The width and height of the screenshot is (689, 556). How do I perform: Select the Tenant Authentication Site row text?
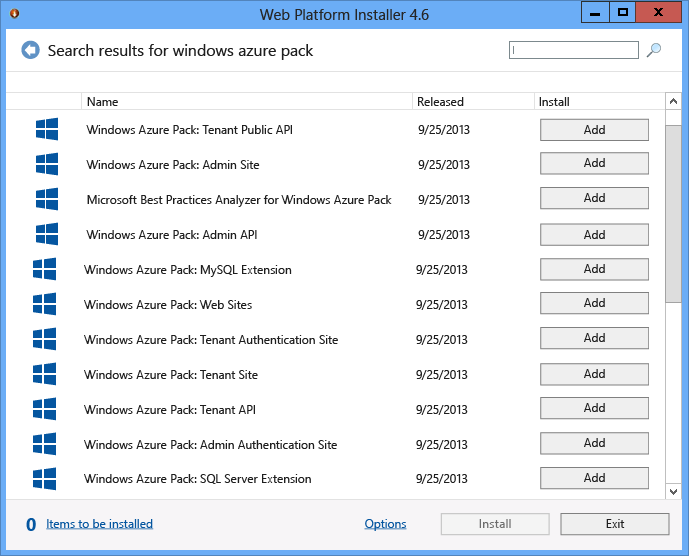pos(211,340)
